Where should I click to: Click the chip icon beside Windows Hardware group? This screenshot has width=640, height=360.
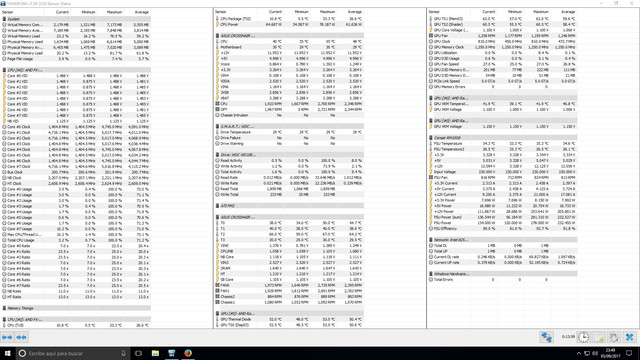[431, 274]
